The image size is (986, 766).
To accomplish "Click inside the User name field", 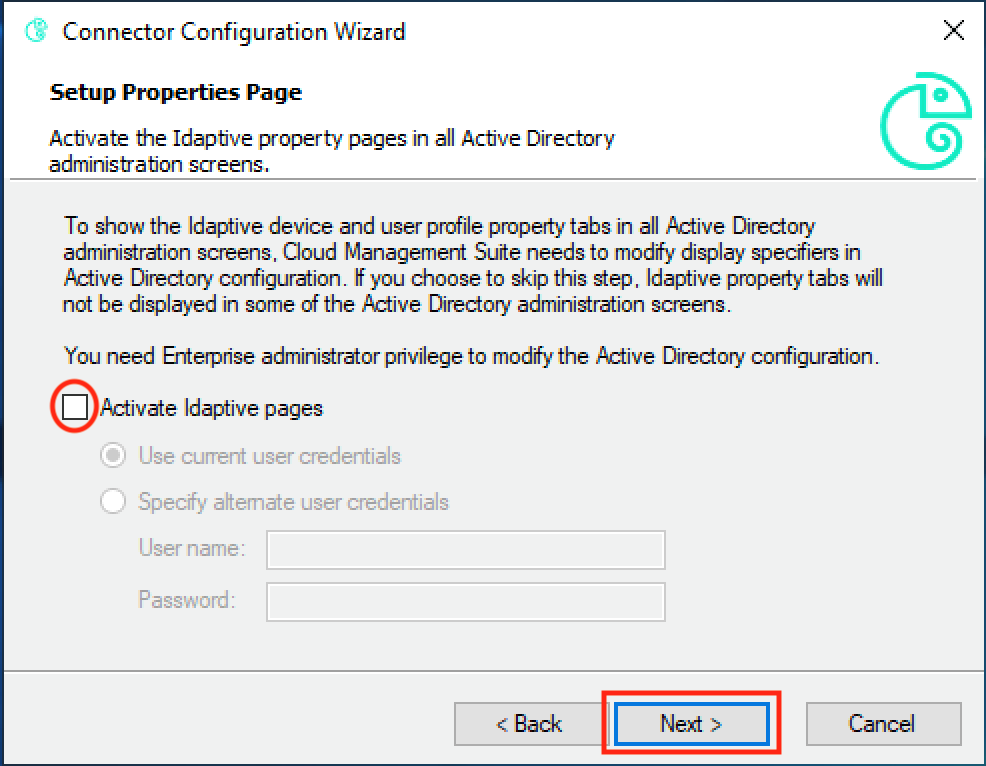I will click(465, 549).
